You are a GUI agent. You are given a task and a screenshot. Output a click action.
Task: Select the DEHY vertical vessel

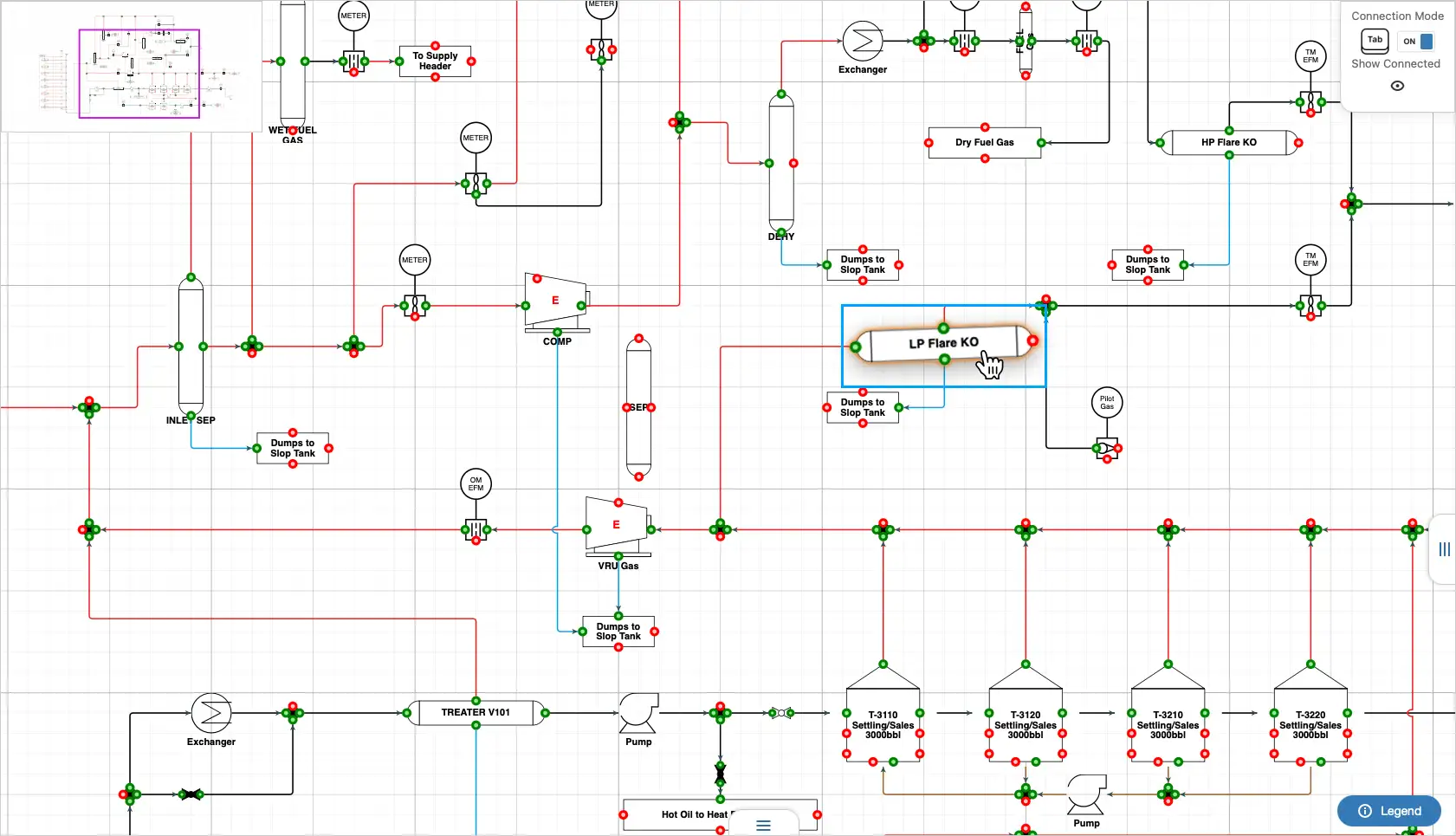pos(781,163)
